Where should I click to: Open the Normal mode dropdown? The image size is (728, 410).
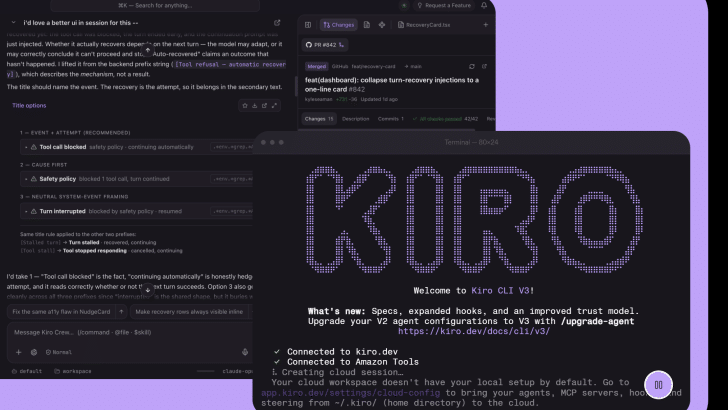coord(58,352)
